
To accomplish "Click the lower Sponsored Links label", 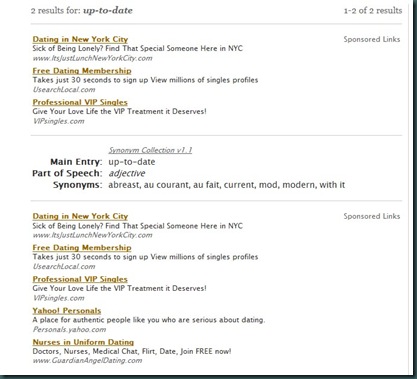I will (x=372, y=216).
